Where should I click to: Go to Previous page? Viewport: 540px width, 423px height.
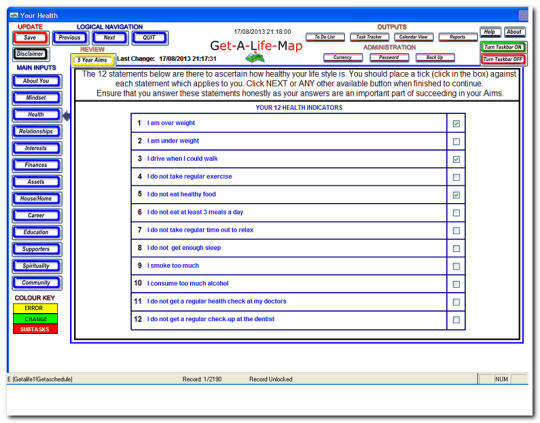pos(70,38)
